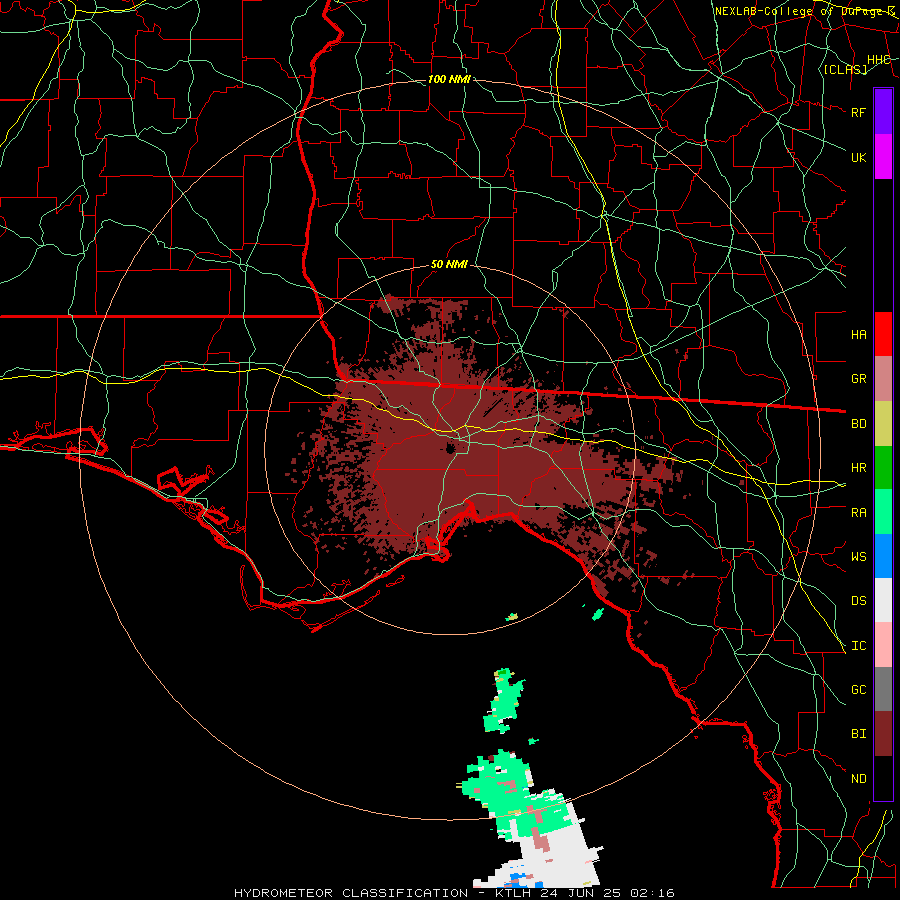Click the purple RF color swatch in legend
This screenshot has height=900, width=900.
(x=883, y=112)
